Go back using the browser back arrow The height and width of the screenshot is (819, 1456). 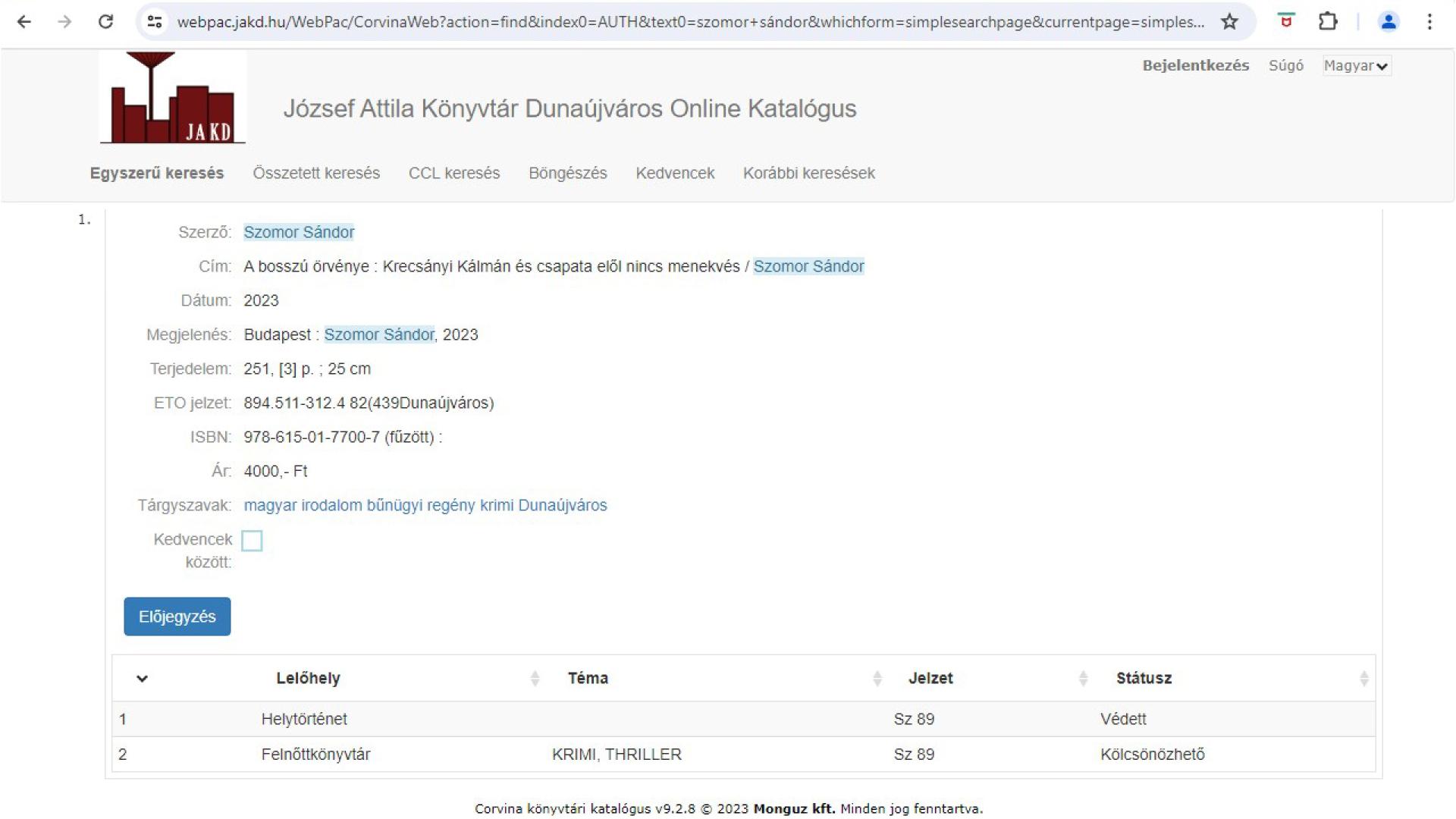pyautogui.click(x=24, y=22)
